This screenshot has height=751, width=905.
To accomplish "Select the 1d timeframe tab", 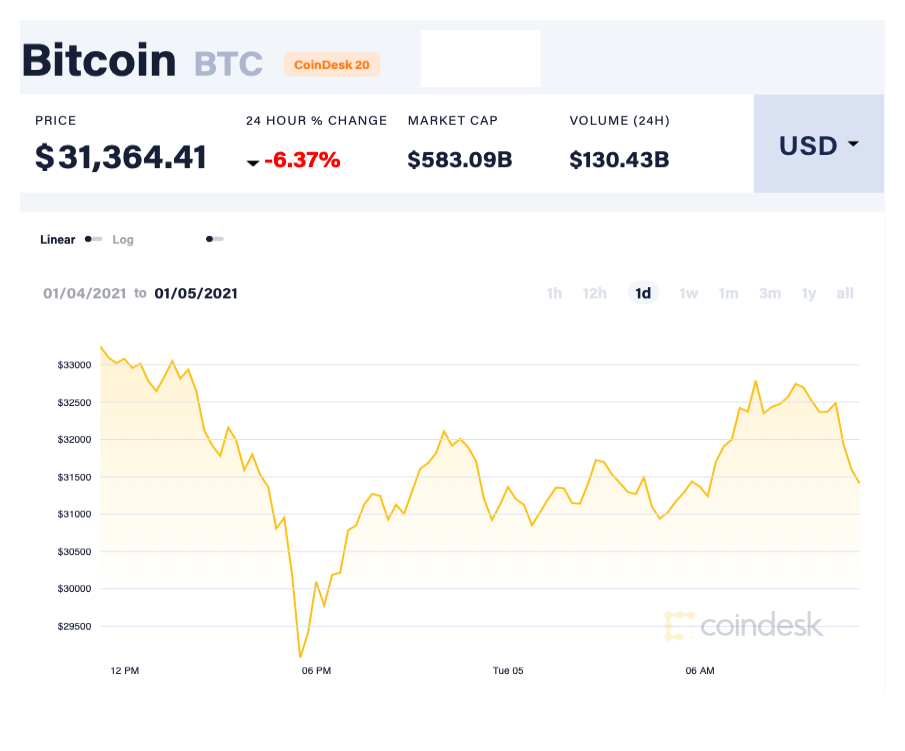I will coord(642,293).
